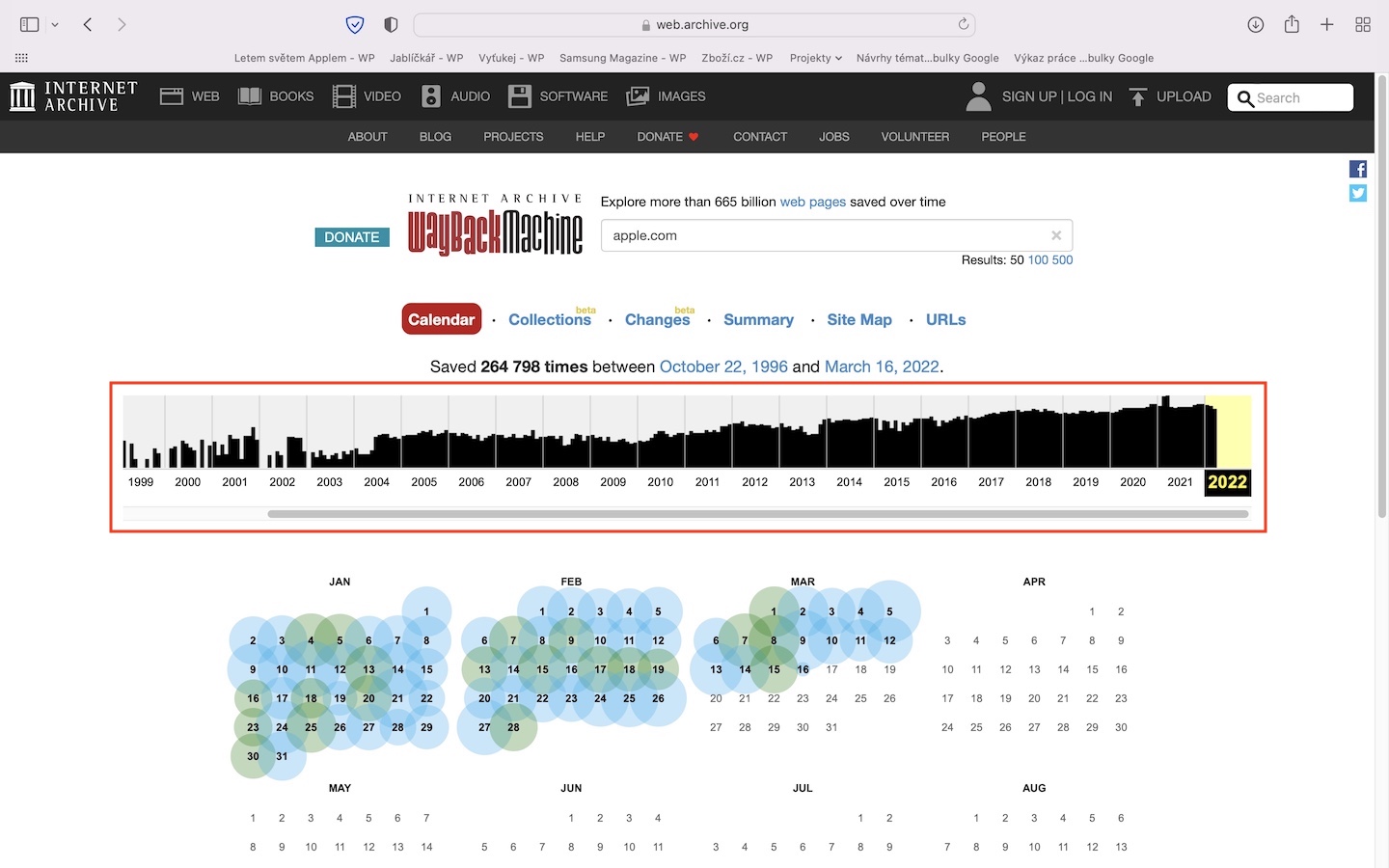Open the Images section icon

[x=638, y=96]
